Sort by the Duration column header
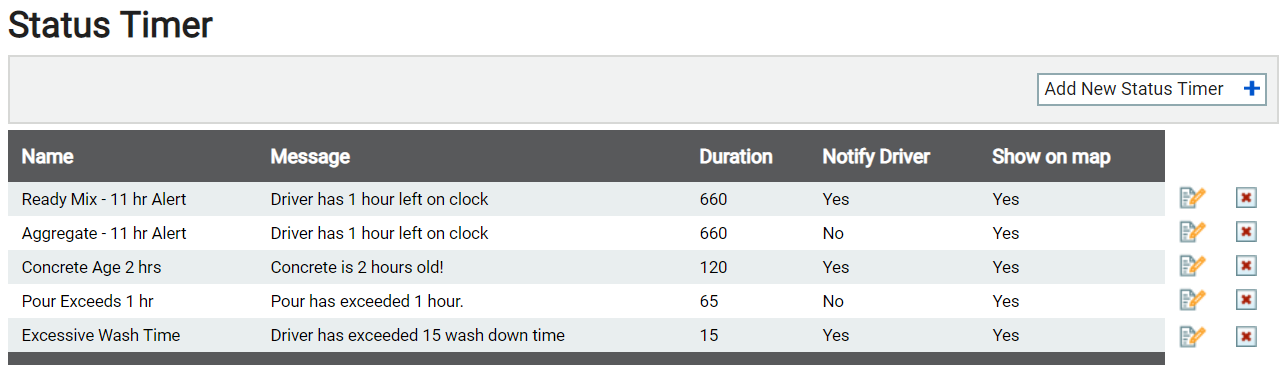The height and width of the screenshot is (375, 1287). 736,157
